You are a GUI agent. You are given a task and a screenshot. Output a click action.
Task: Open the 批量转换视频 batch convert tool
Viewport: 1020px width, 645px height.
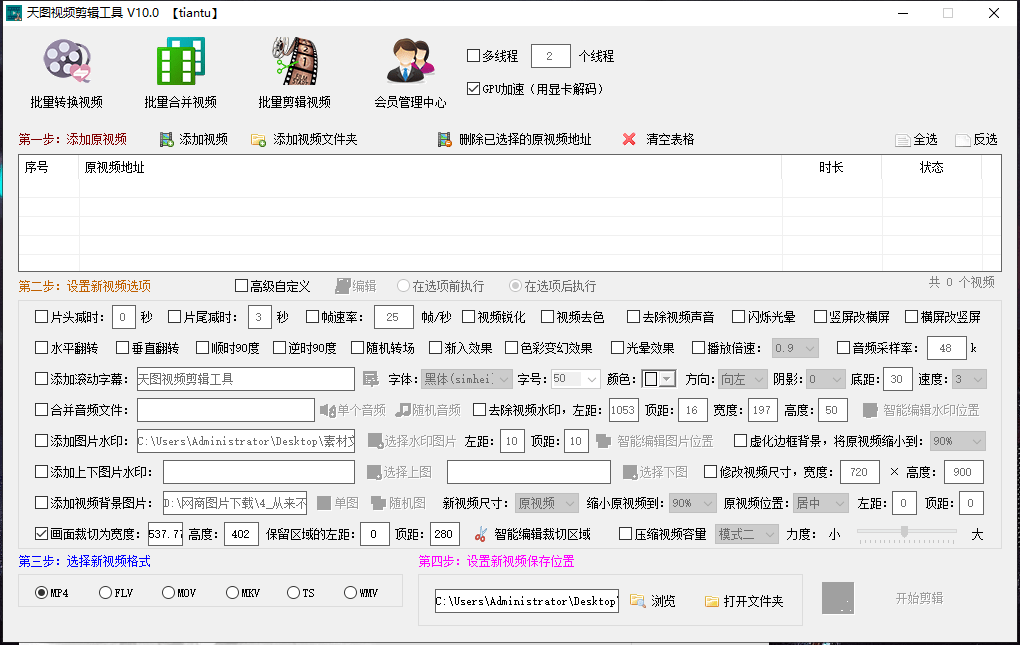[66, 72]
